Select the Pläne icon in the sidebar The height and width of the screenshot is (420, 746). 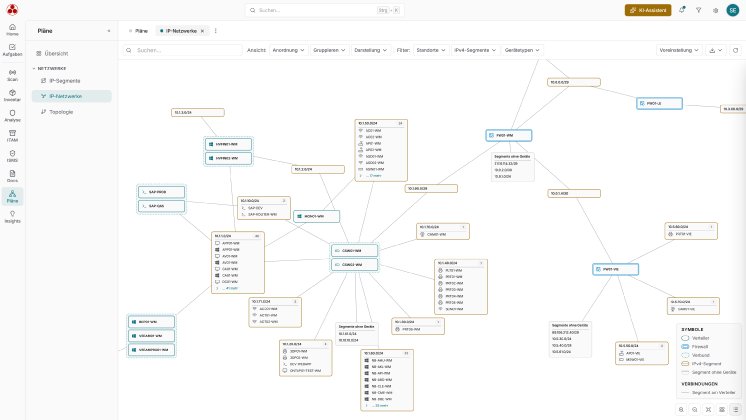tap(12, 196)
